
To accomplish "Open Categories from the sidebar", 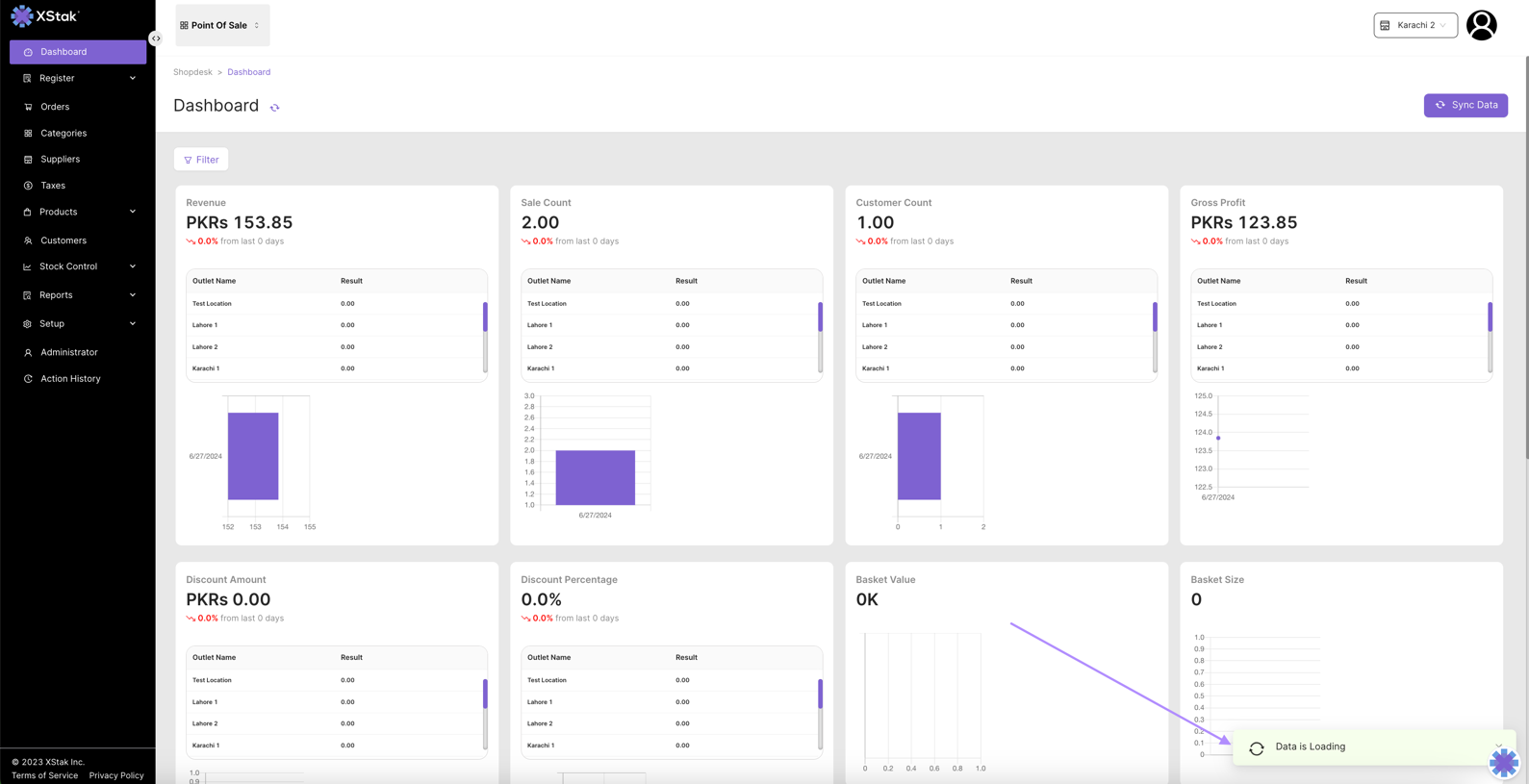I will coord(63,133).
